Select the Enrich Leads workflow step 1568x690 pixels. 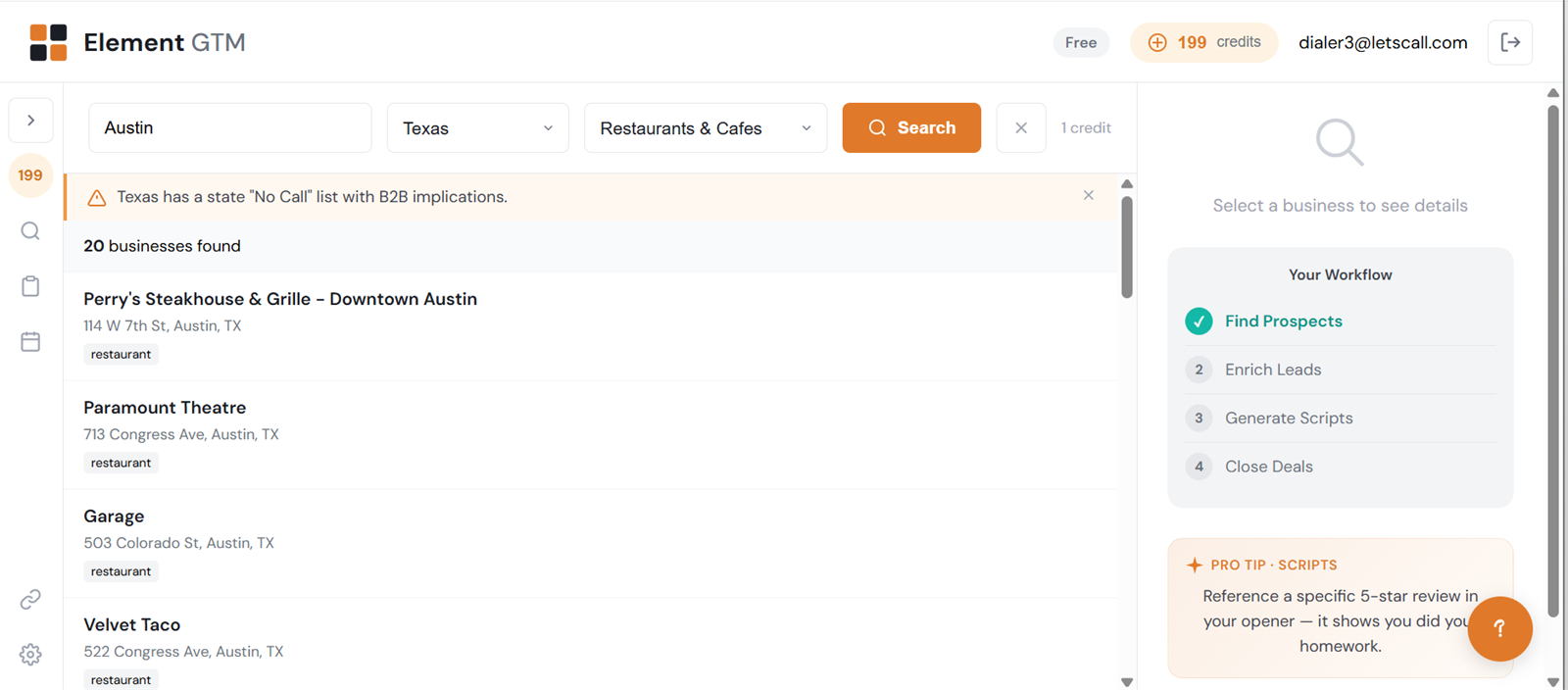point(1272,370)
